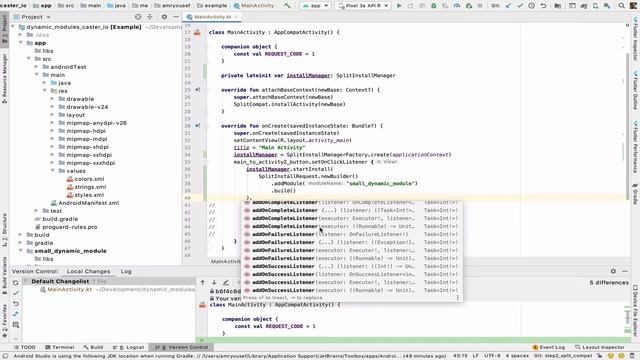The image size is (640, 360).
Task: Open Search Everywhere magnifier icon
Action: pyautogui.click(x=622, y=6)
